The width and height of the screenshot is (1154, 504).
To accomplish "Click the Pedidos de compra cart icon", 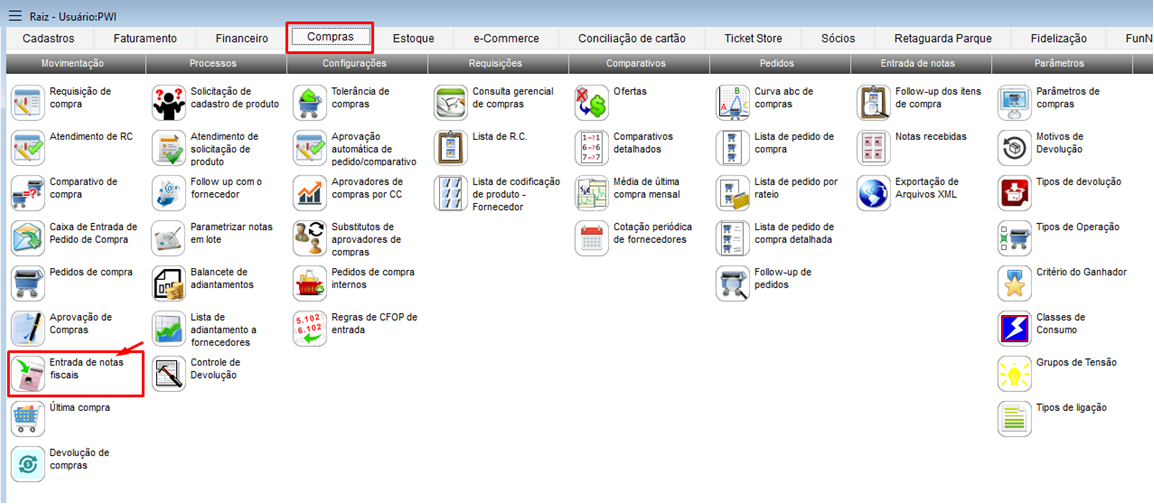I will [x=28, y=283].
